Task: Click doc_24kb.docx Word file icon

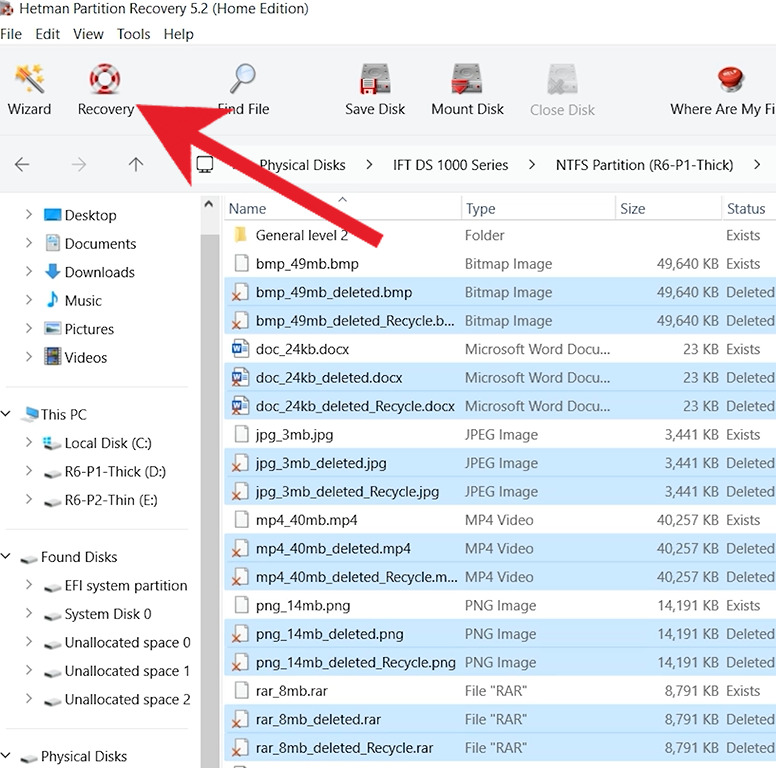Action: [241, 349]
